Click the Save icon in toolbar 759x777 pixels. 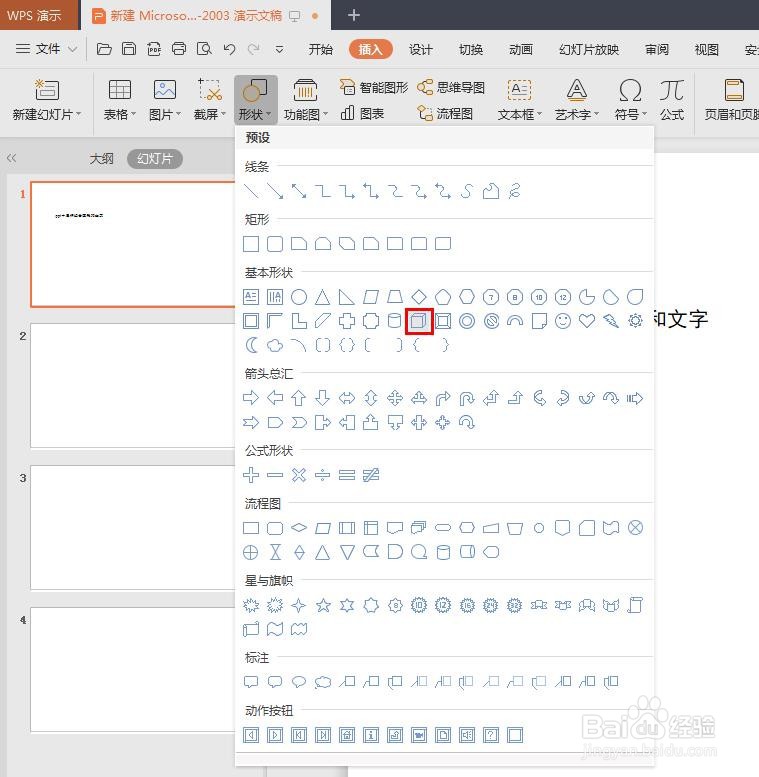(129, 49)
